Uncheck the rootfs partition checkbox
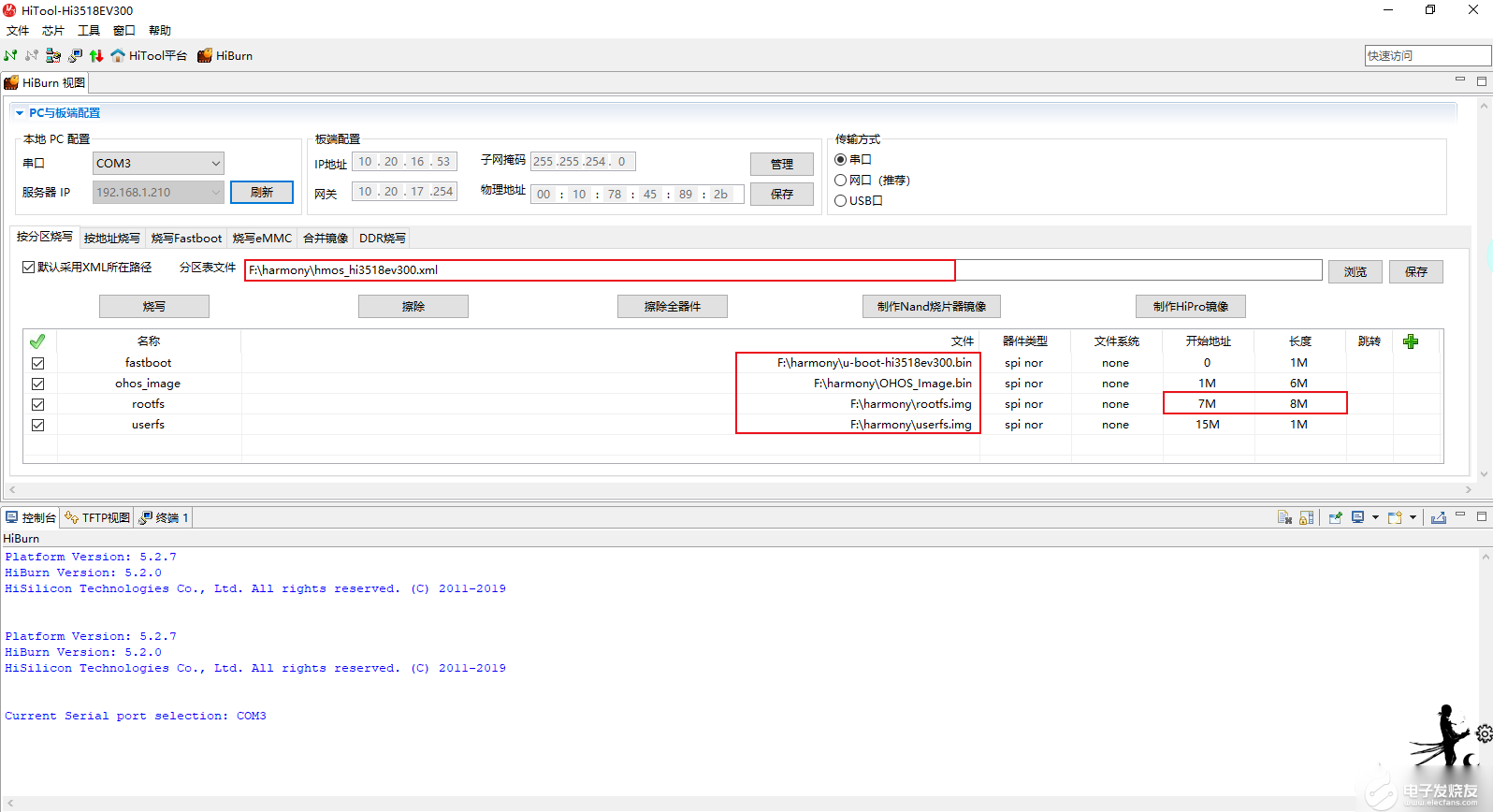1493x812 pixels. 38,404
